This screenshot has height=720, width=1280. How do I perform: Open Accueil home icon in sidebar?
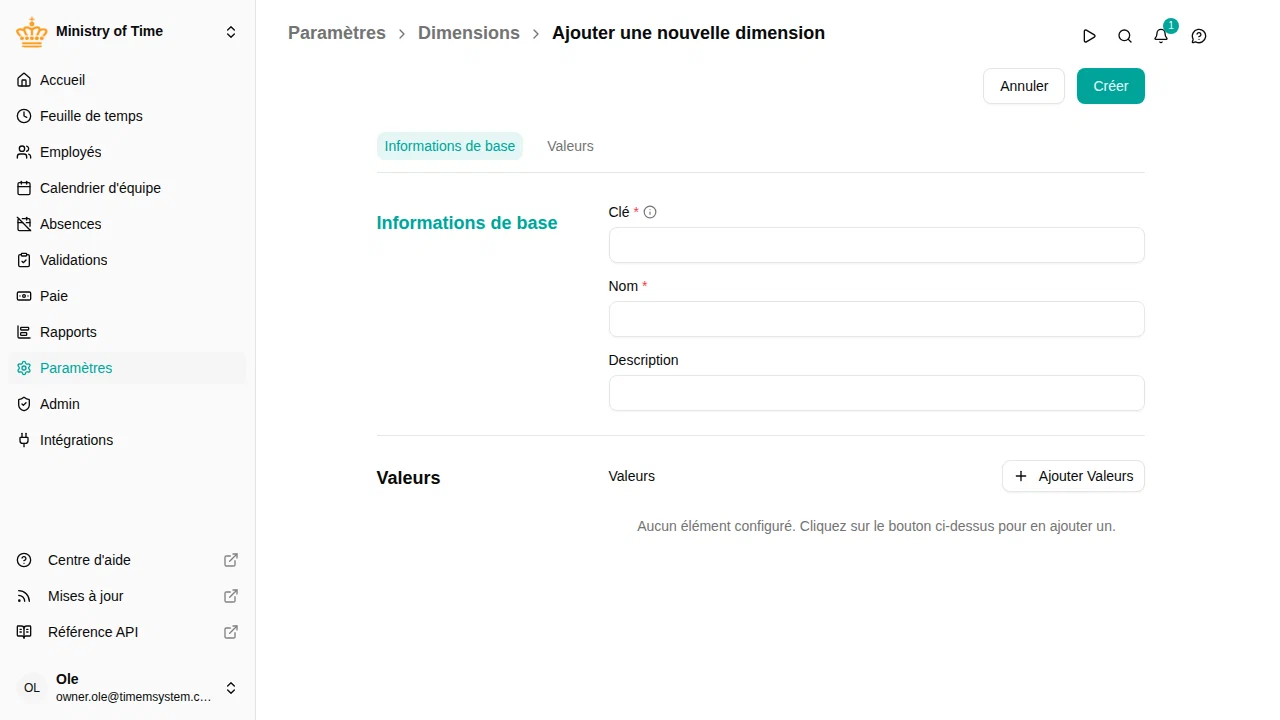[24, 80]
